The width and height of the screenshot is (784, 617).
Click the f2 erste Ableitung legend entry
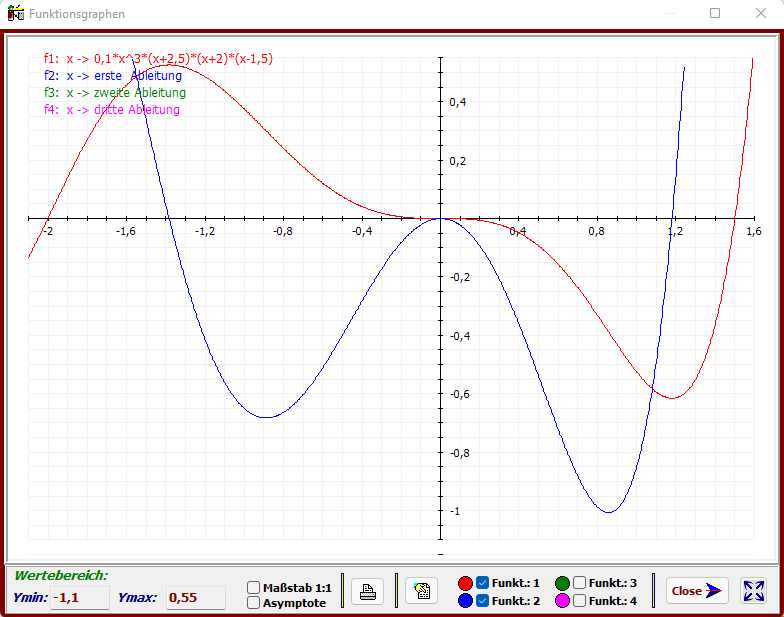[x=112, y=76]
